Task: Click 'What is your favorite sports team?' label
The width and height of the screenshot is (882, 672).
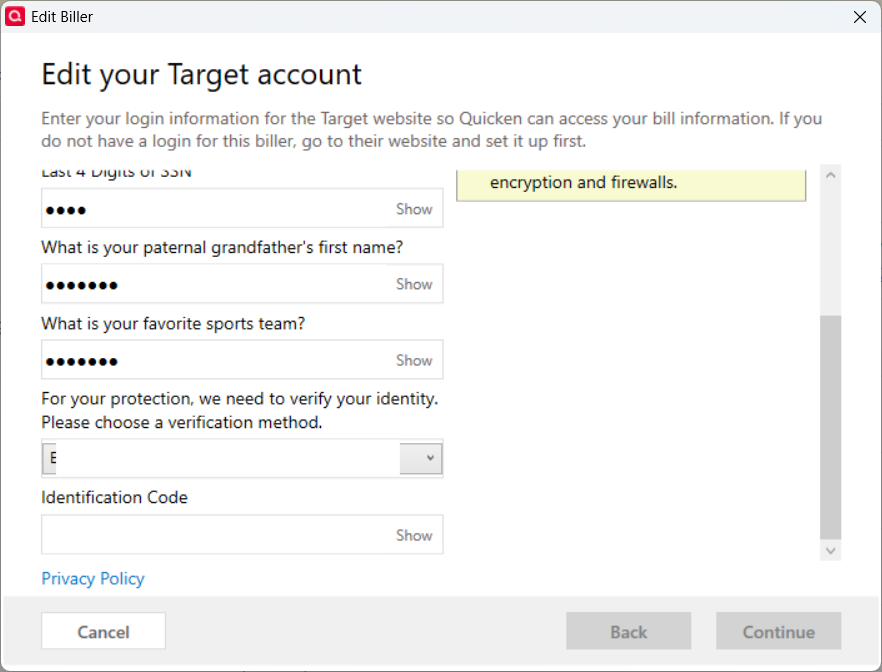Action: [x=173, y=324]
